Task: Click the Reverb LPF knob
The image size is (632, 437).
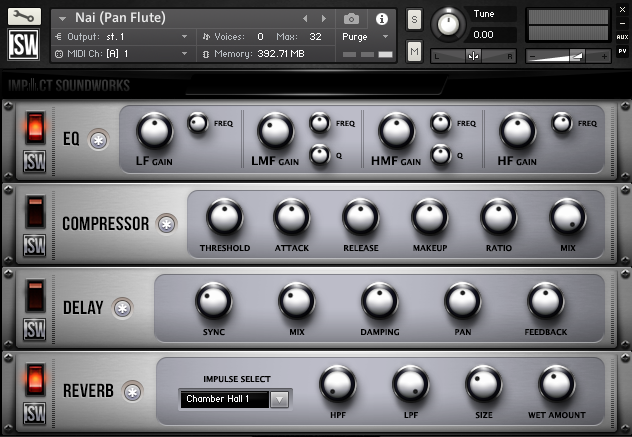Action: click(x=411, y=384)
